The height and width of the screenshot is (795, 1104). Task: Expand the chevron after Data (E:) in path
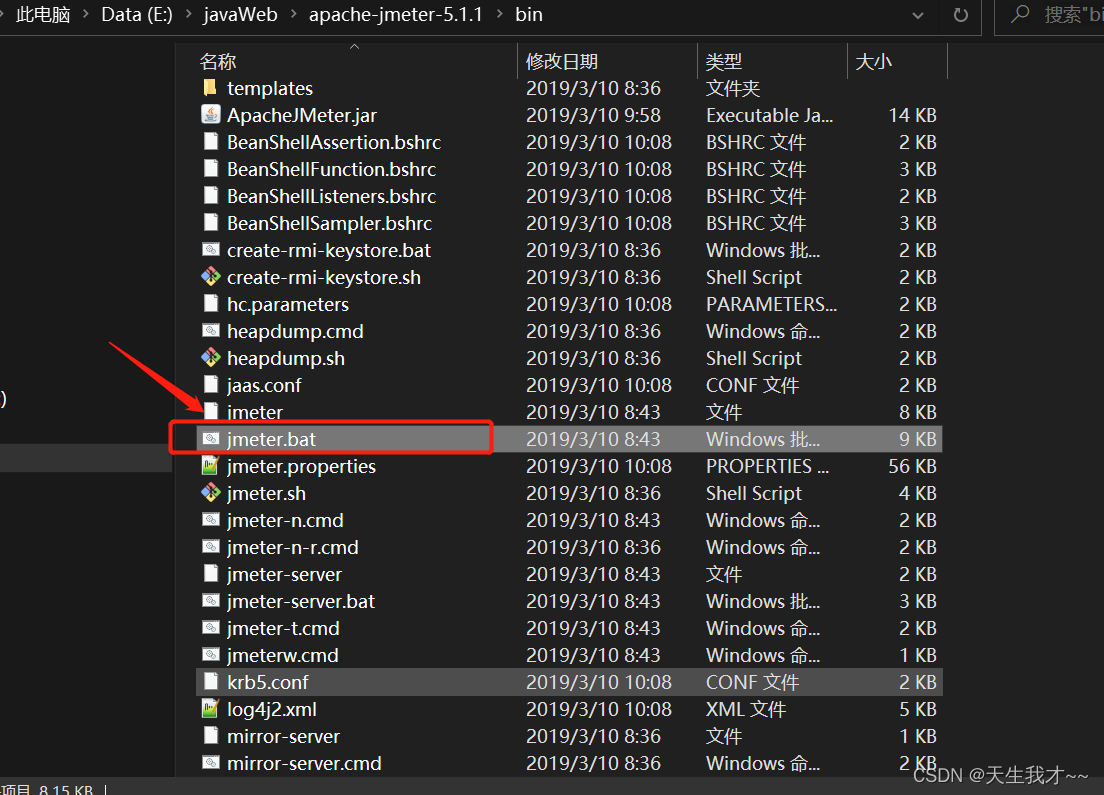click(188, 15)
